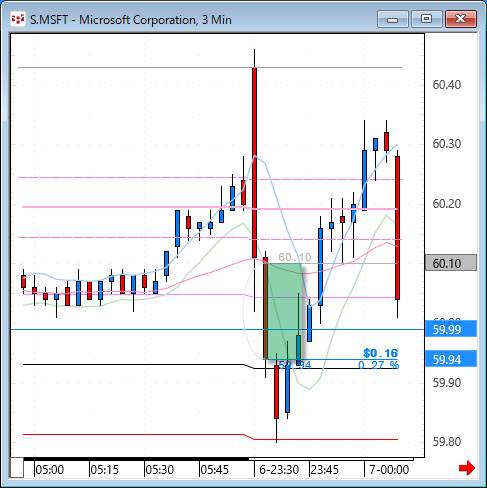Click the 7-00:00 time axis label
Image resolution: width=487 pixels, height=488 pixels.
pyautogui.click(x=389, y=470)
